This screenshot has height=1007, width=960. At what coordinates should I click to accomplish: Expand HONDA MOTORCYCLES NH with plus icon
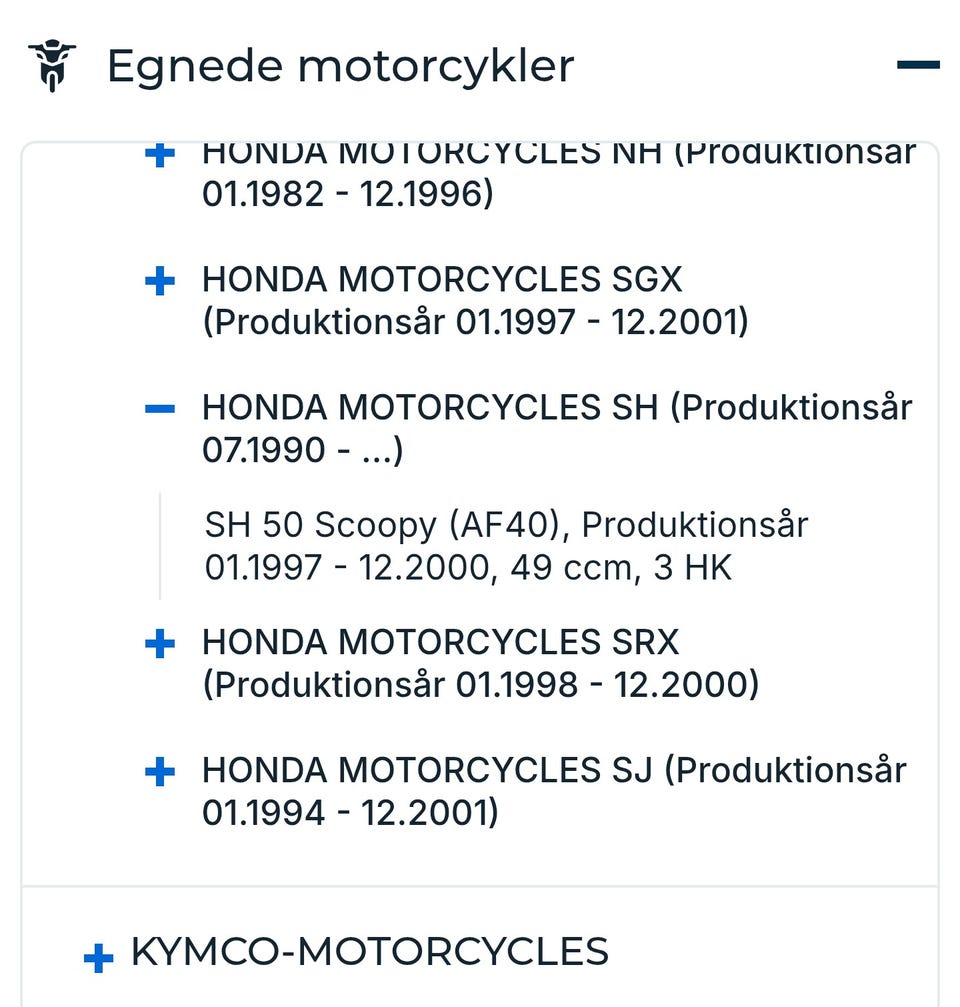click(x=160, y=155)
